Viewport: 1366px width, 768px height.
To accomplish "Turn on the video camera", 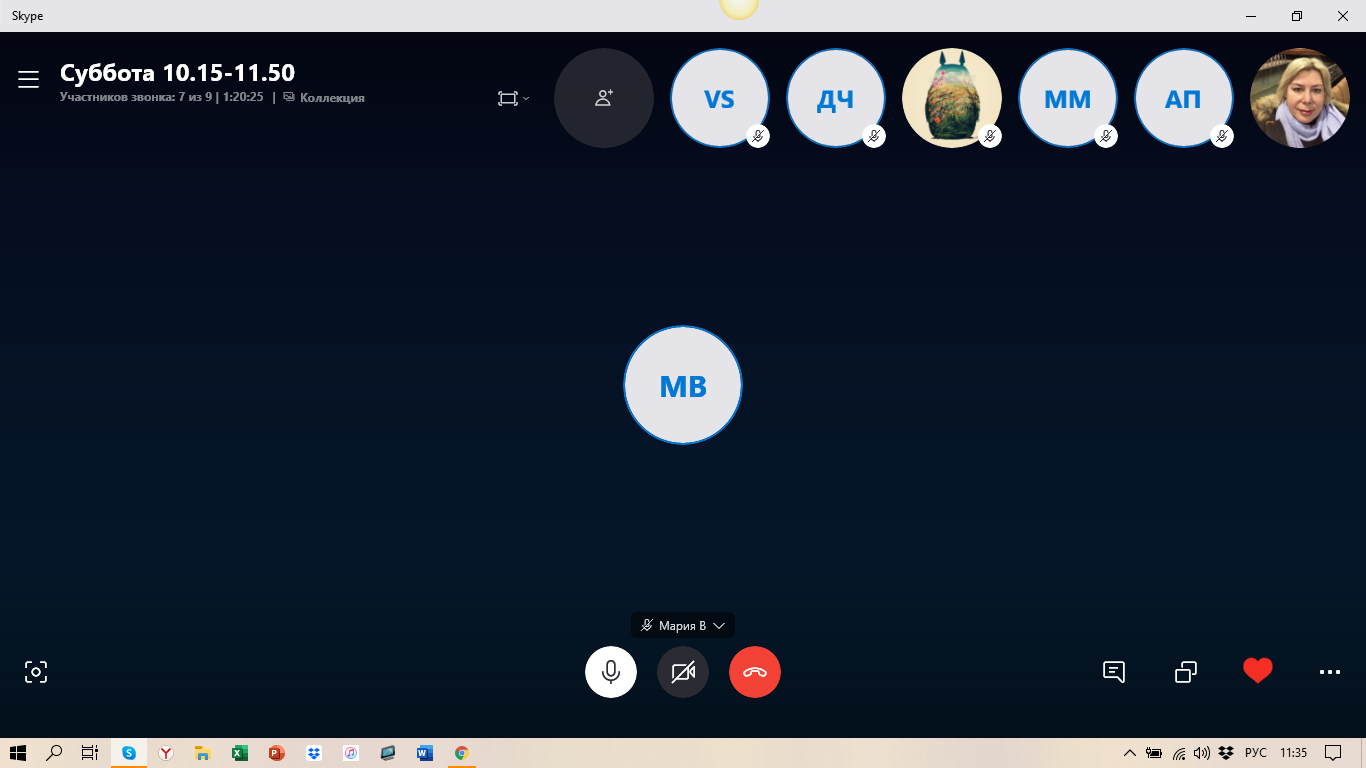I will coord(683,672).
